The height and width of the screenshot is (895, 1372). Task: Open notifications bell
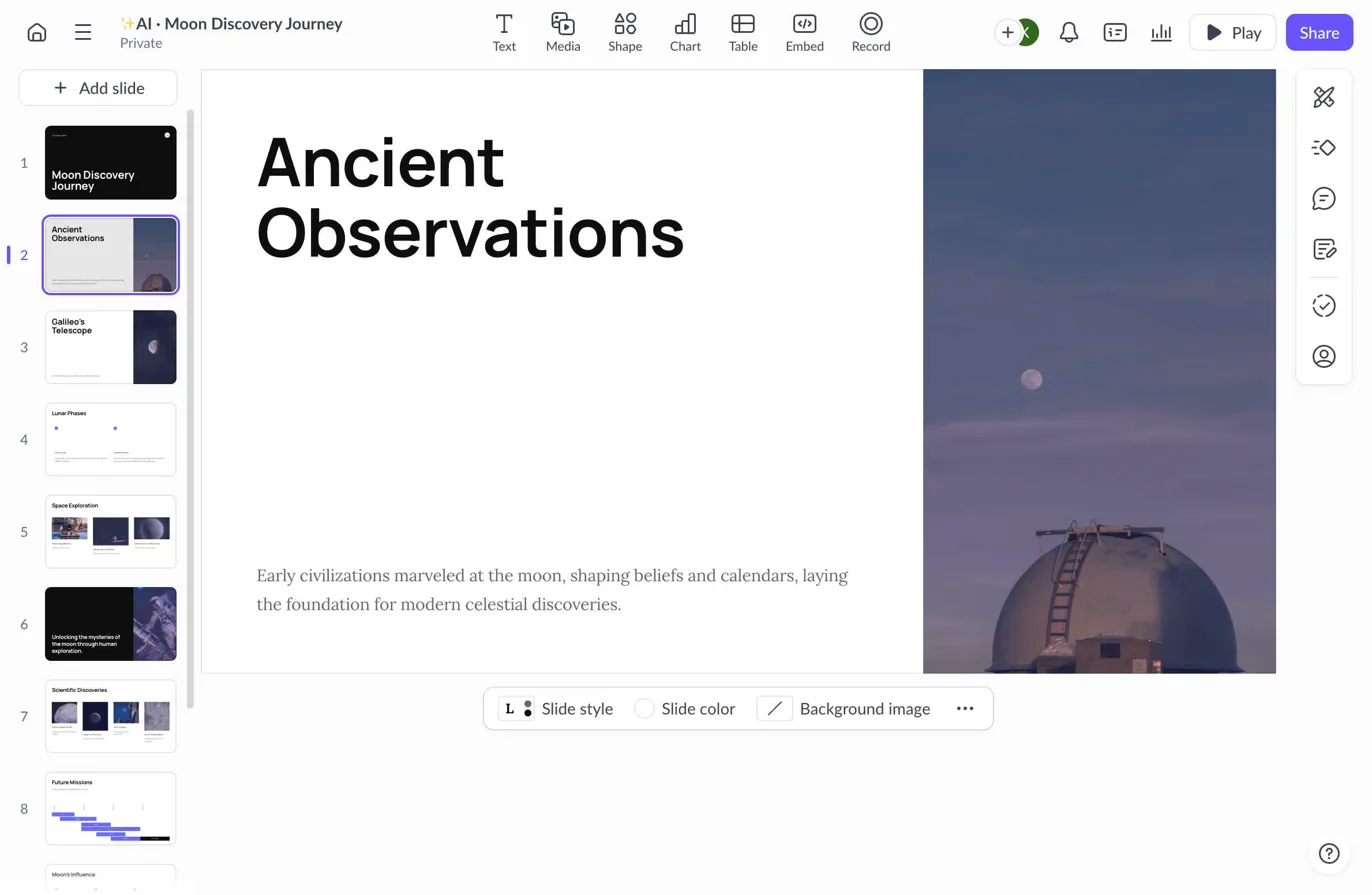[1069, 33]
